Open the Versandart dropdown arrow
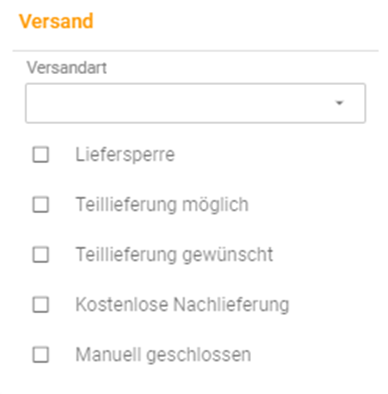 339,103
